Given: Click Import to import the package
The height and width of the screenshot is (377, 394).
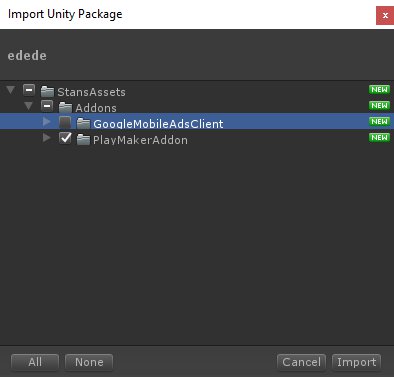Looking at the screenshot, I should [x=356, y=362].
